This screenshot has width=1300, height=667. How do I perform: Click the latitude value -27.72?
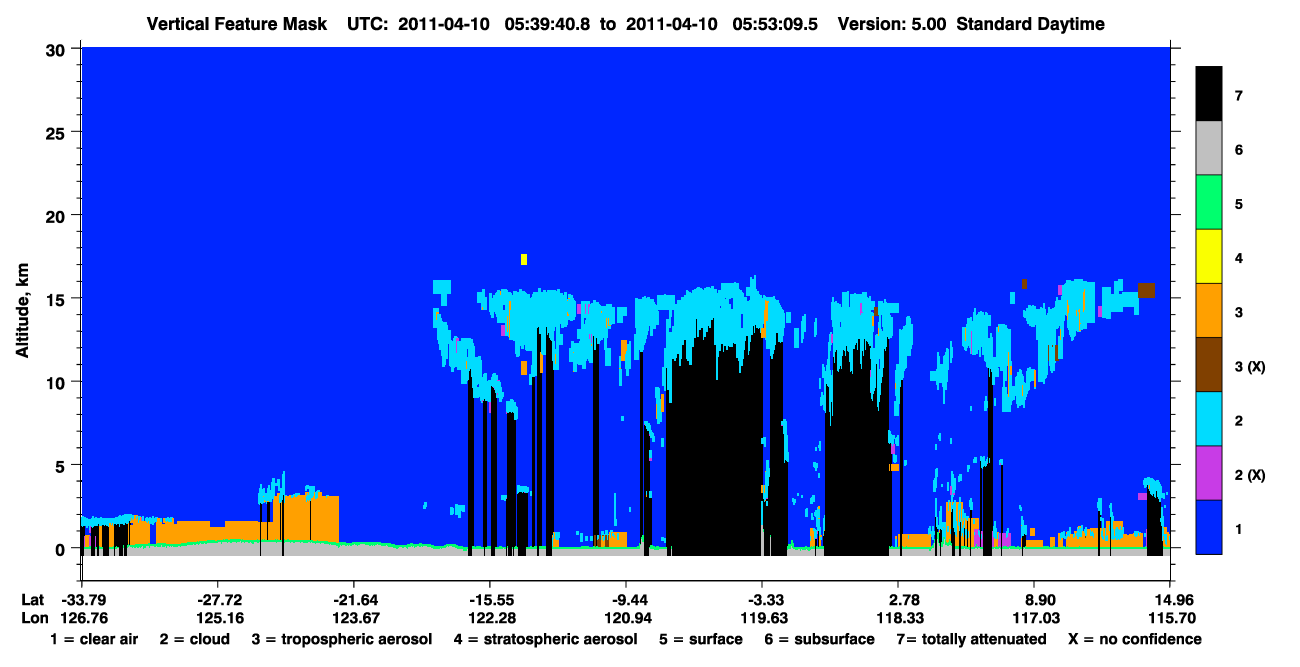(x=217, y=599)
